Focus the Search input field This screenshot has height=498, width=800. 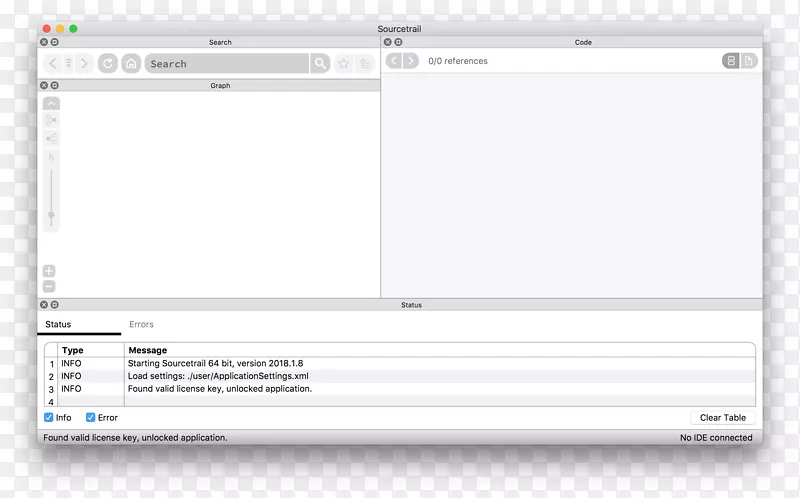point(227,64)
